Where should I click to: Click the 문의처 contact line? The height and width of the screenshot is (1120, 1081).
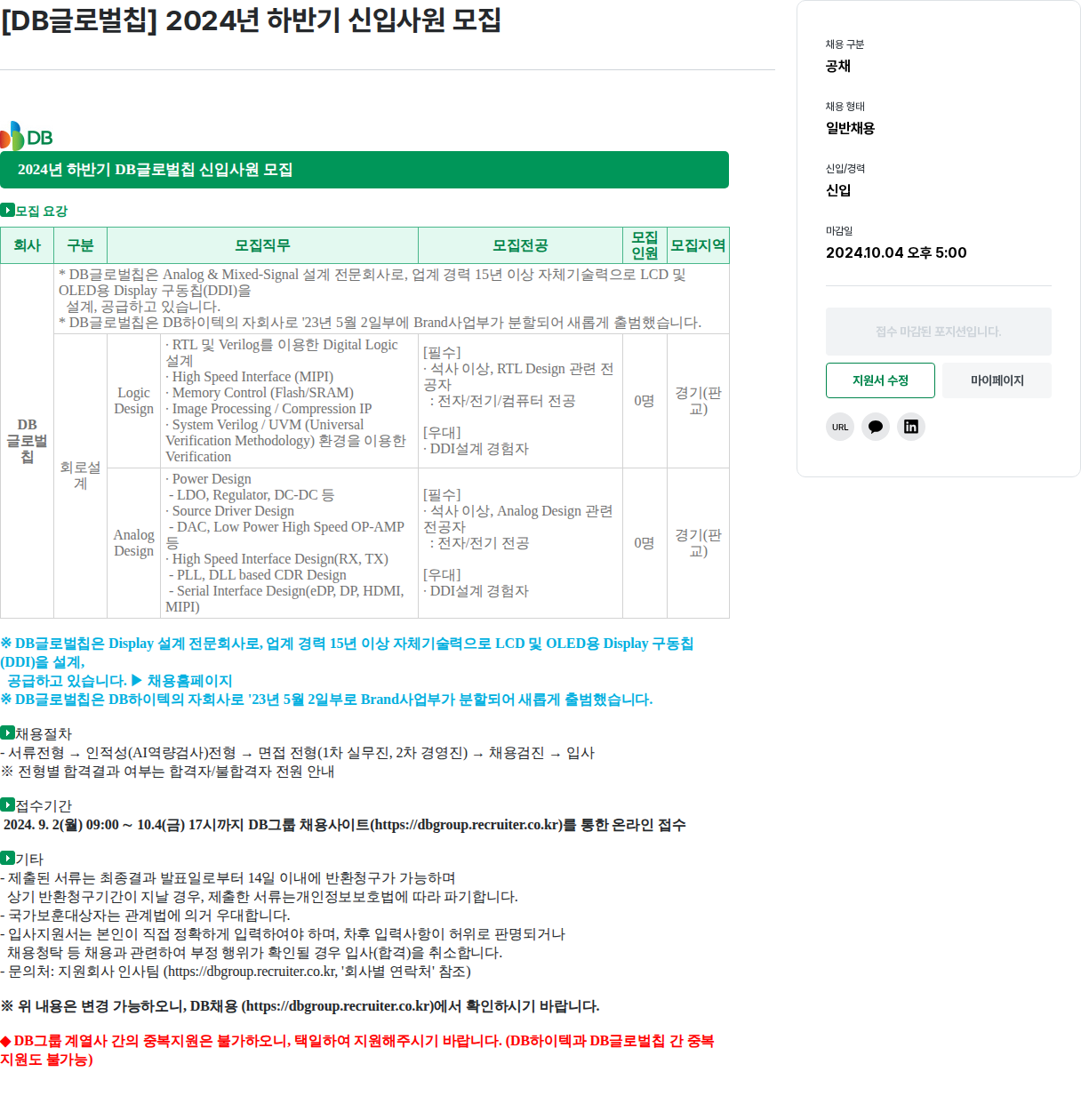(236, 972)
